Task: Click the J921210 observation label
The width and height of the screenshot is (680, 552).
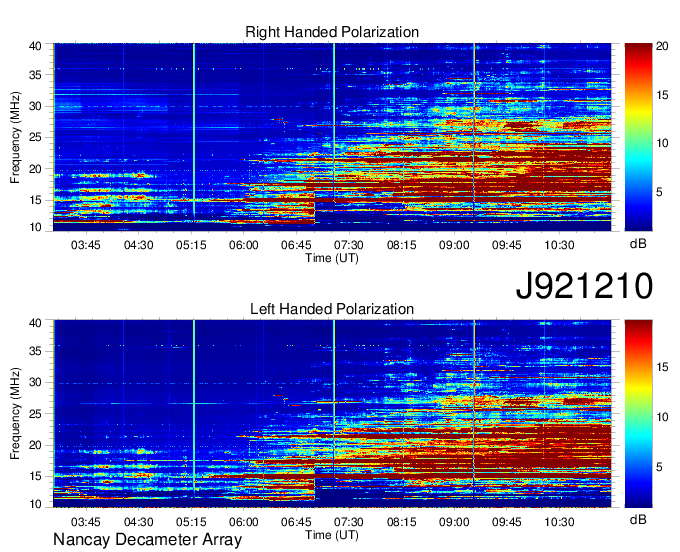Action: [x=584, y=286]
